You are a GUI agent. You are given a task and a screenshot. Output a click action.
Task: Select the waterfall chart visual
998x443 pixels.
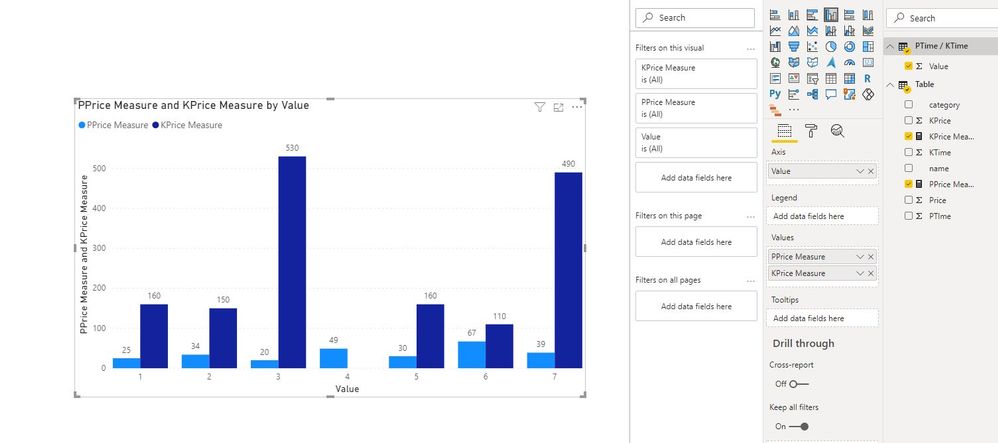(x=775, y=46)
